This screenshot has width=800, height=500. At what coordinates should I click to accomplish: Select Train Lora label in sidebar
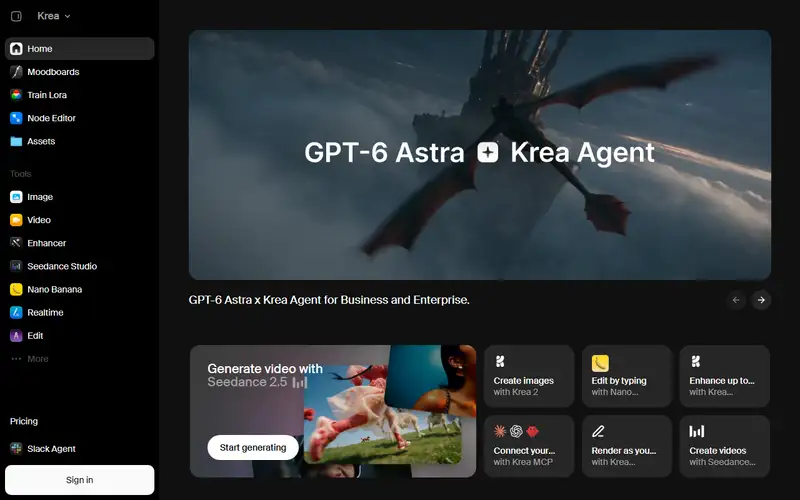[47, 95]
